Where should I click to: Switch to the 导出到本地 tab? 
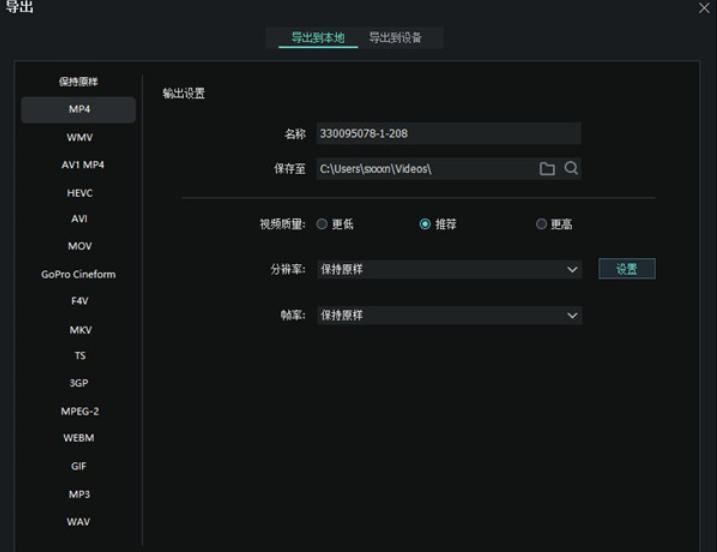318,38
